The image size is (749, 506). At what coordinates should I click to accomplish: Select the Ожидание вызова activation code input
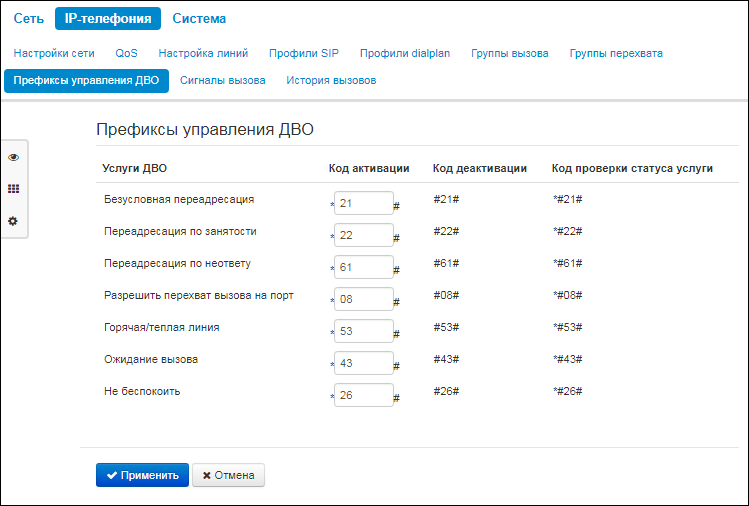tap(364, 363)
